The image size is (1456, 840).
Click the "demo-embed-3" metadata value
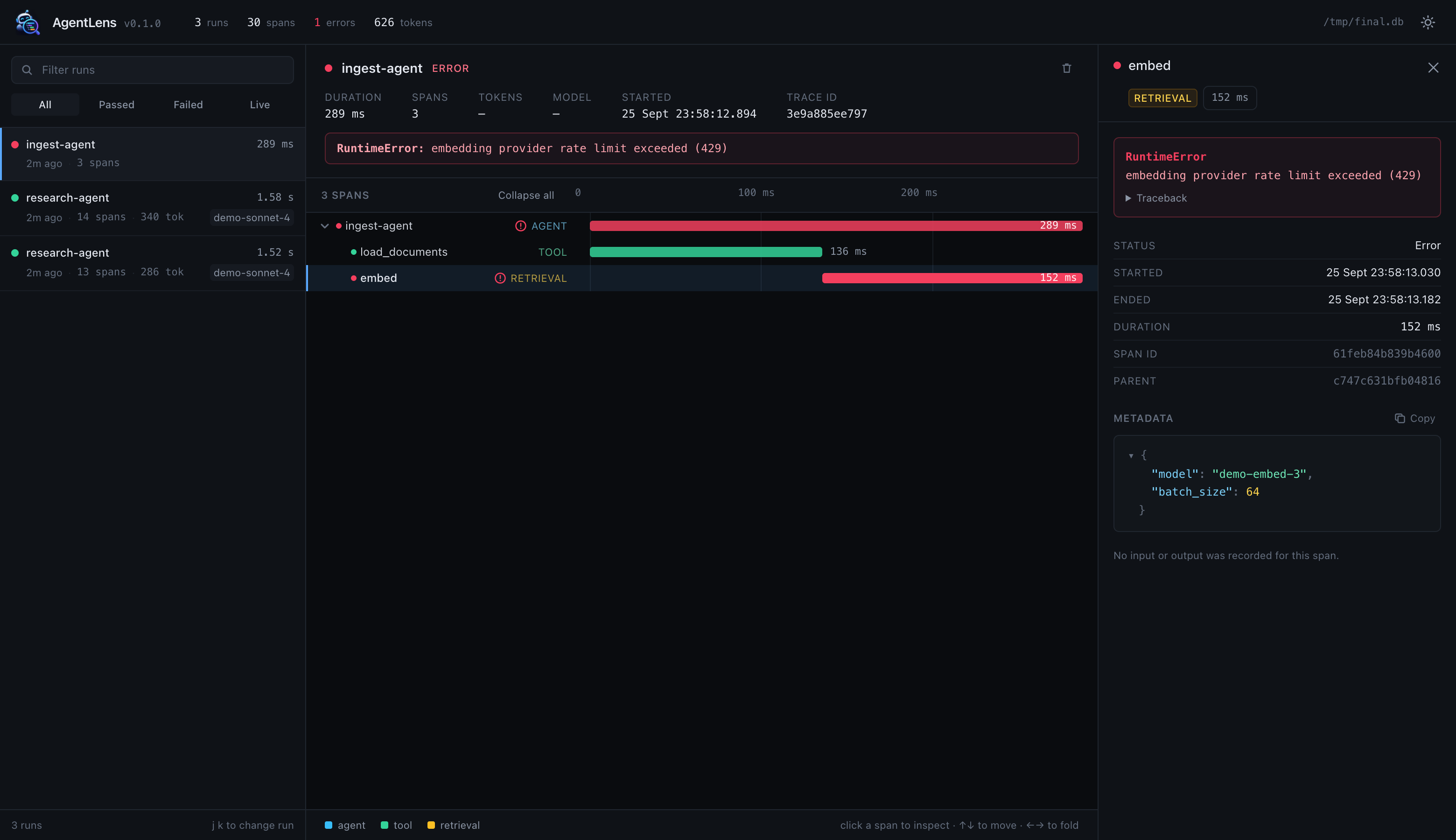point(1259,474)
